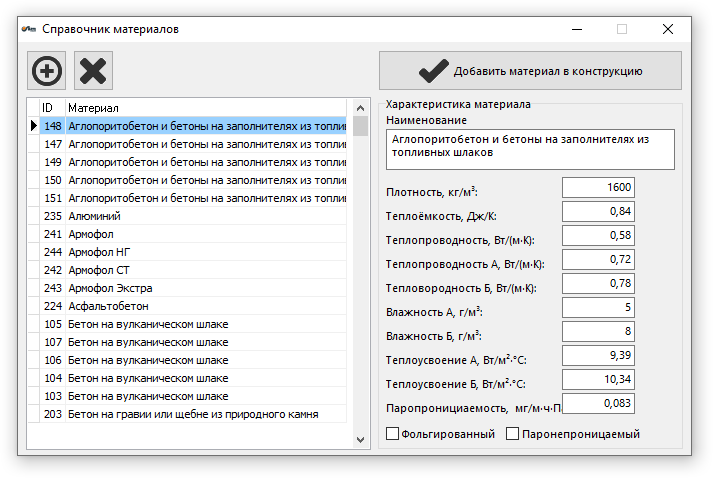713x478 pixels.
Task: Close the Справочник материалов window
Action: (x=668, y=29)
